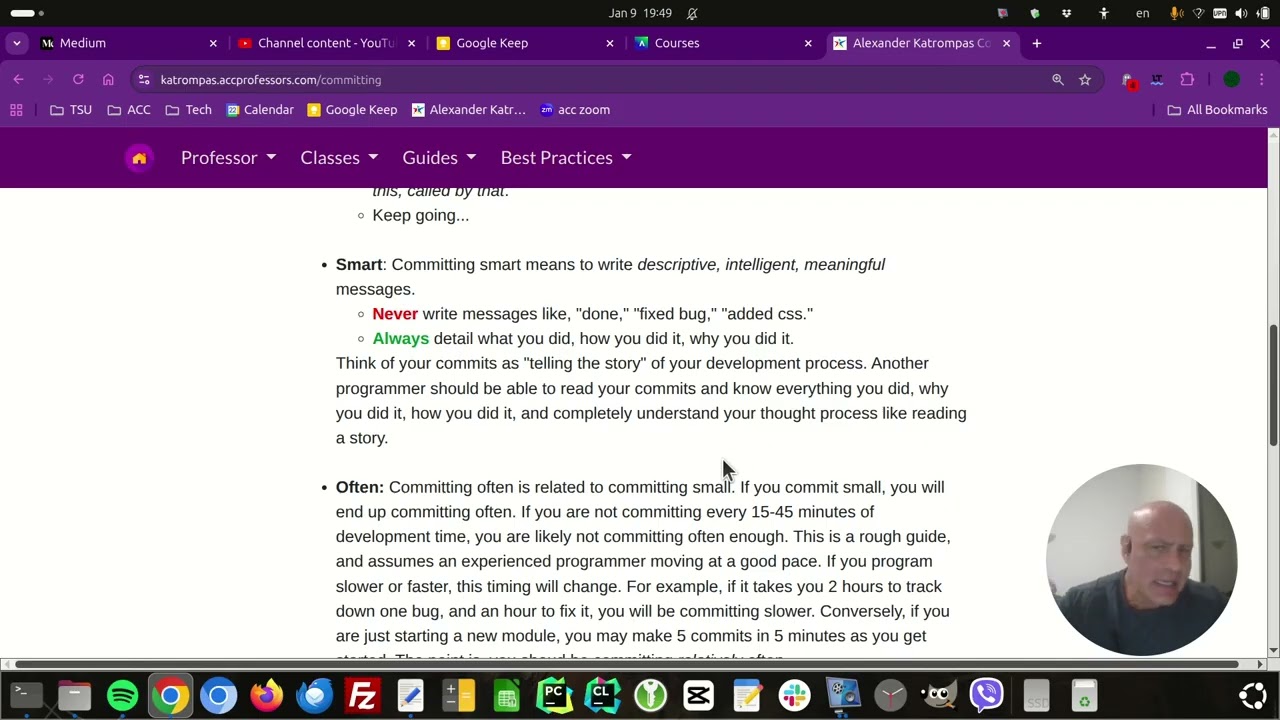The image size is (1280, 720).
Task: Open the acc zoom bookmark
Action: (x=575, y=110)
